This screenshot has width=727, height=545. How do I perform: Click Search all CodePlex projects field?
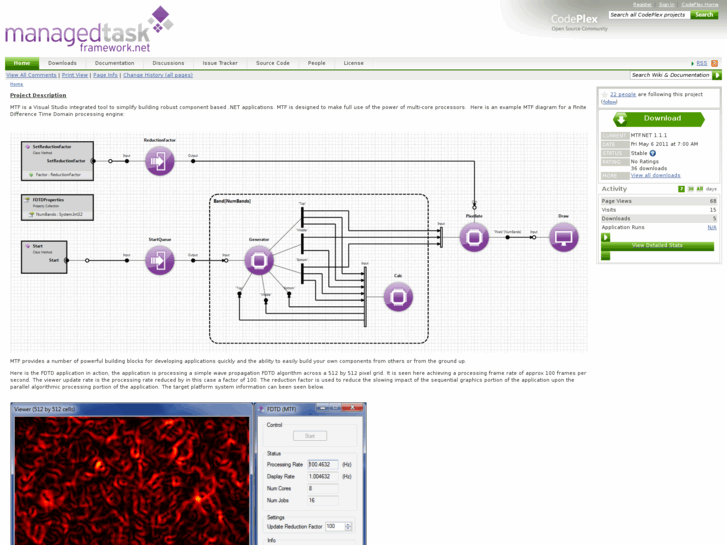point(649,15)
